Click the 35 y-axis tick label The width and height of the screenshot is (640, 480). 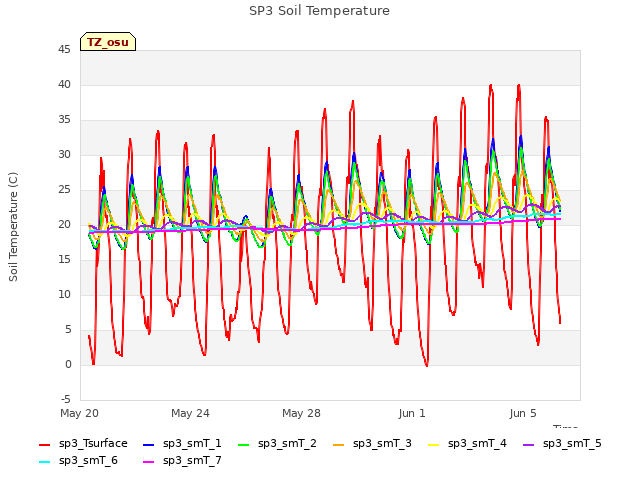tap(64, 120)
